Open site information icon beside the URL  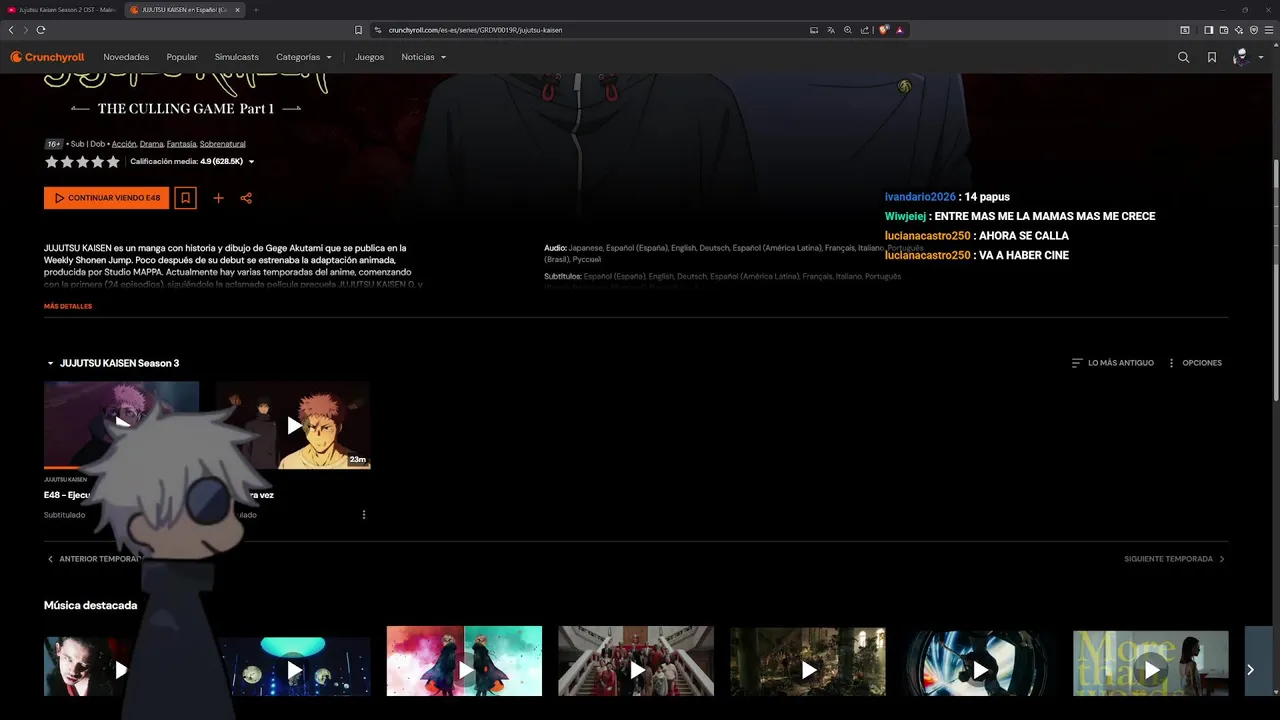(378, 30)
